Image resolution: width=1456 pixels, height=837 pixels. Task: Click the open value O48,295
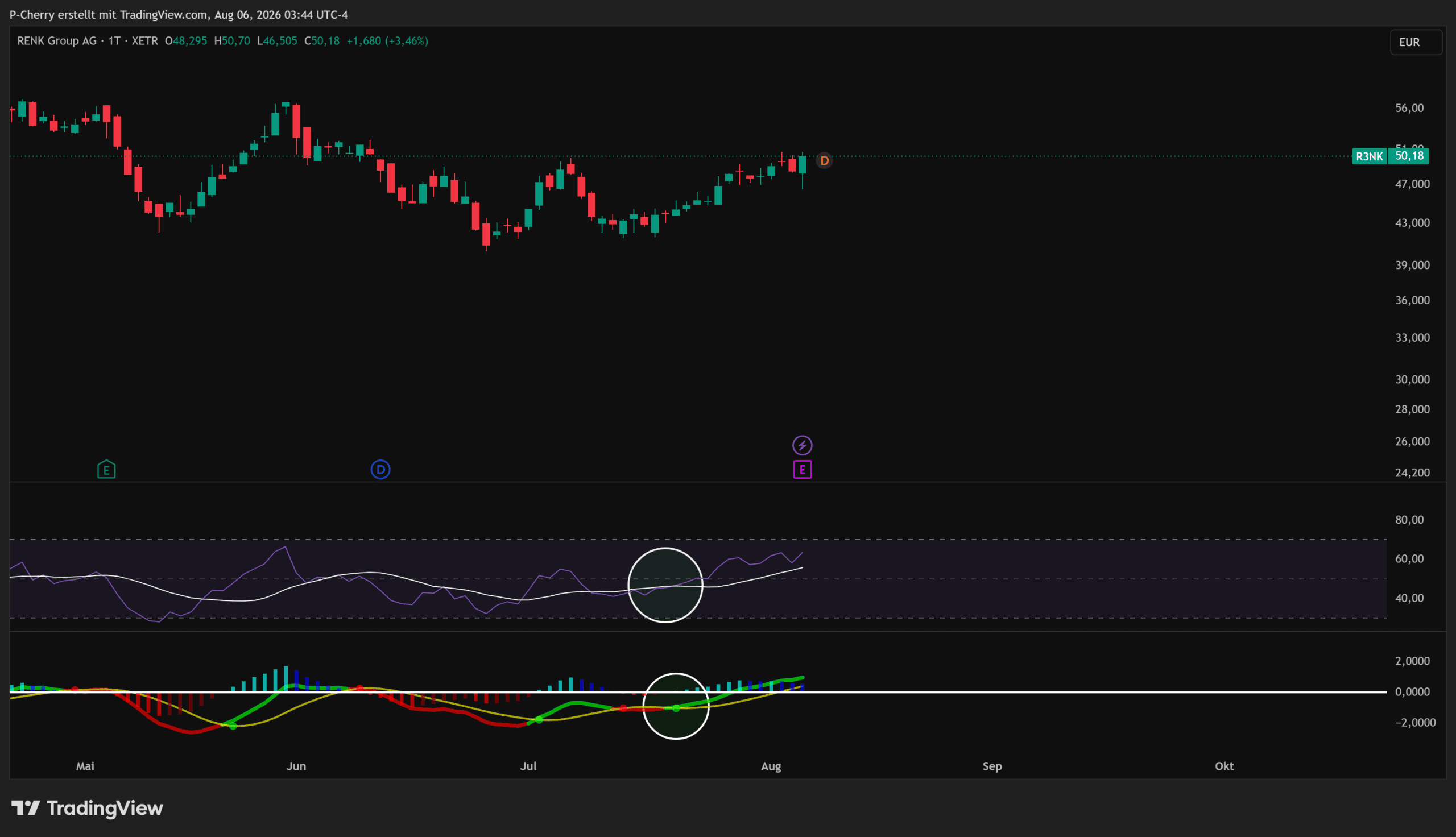pyautogui.click(x=185, y=41)
